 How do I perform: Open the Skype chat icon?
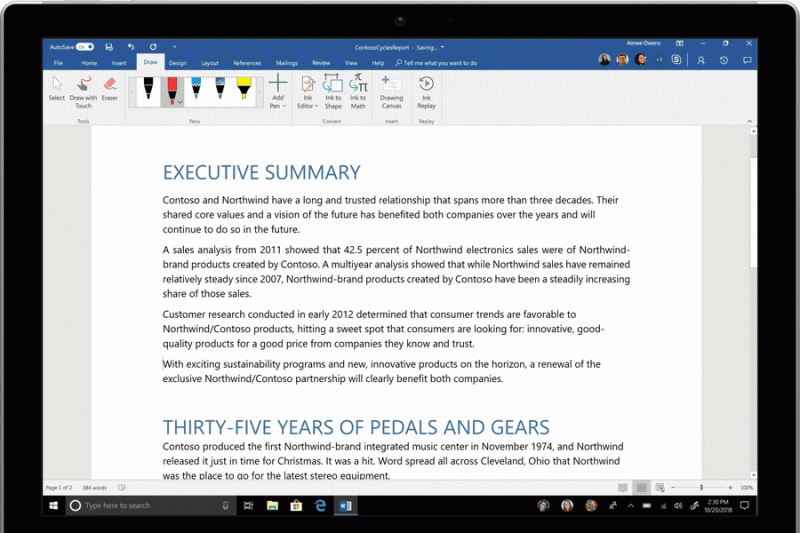click(678, 60)
